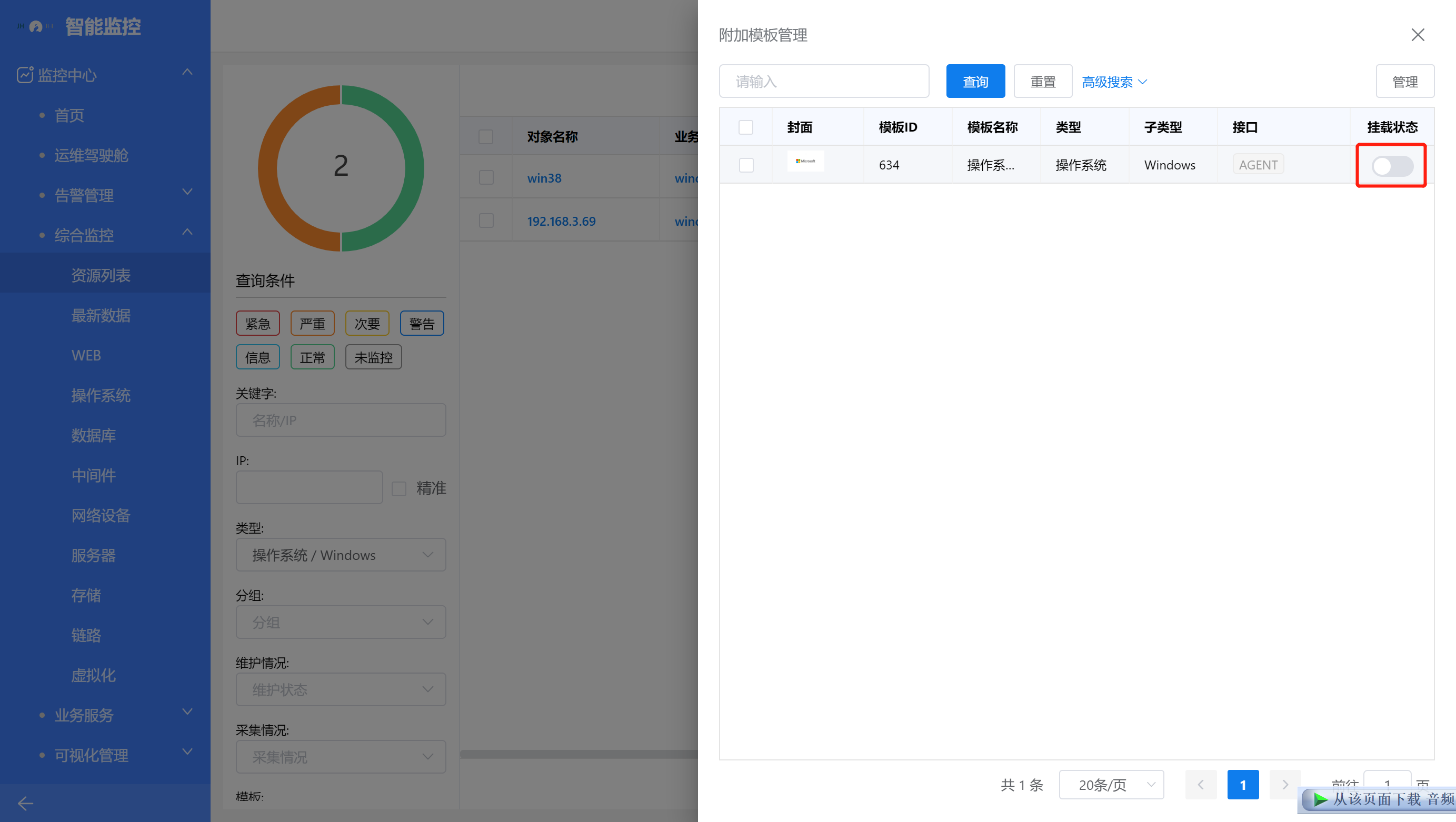
Task: Focus the 请输入 template search field
Action: pos(823,82)
